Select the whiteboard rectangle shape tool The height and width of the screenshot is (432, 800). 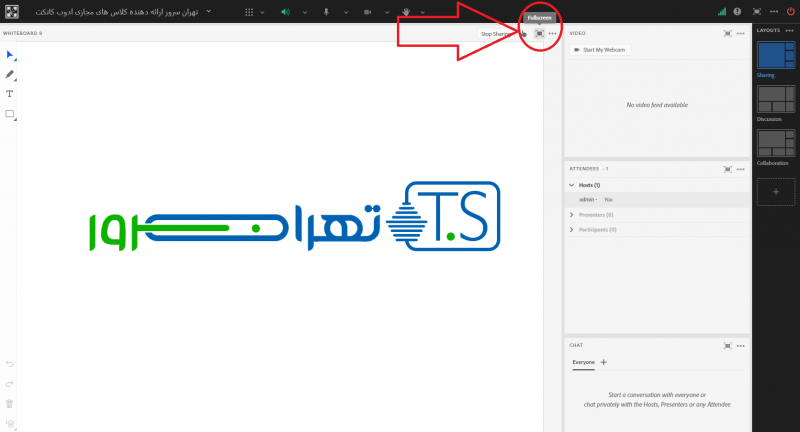click(10, 114)
